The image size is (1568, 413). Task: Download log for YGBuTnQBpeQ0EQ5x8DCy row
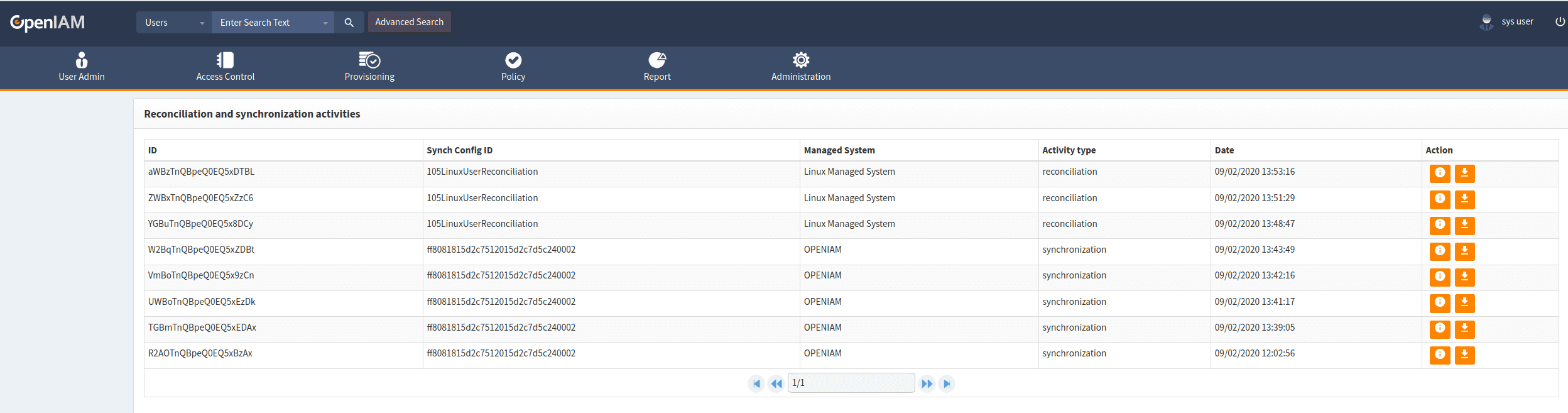(1464, 225)
